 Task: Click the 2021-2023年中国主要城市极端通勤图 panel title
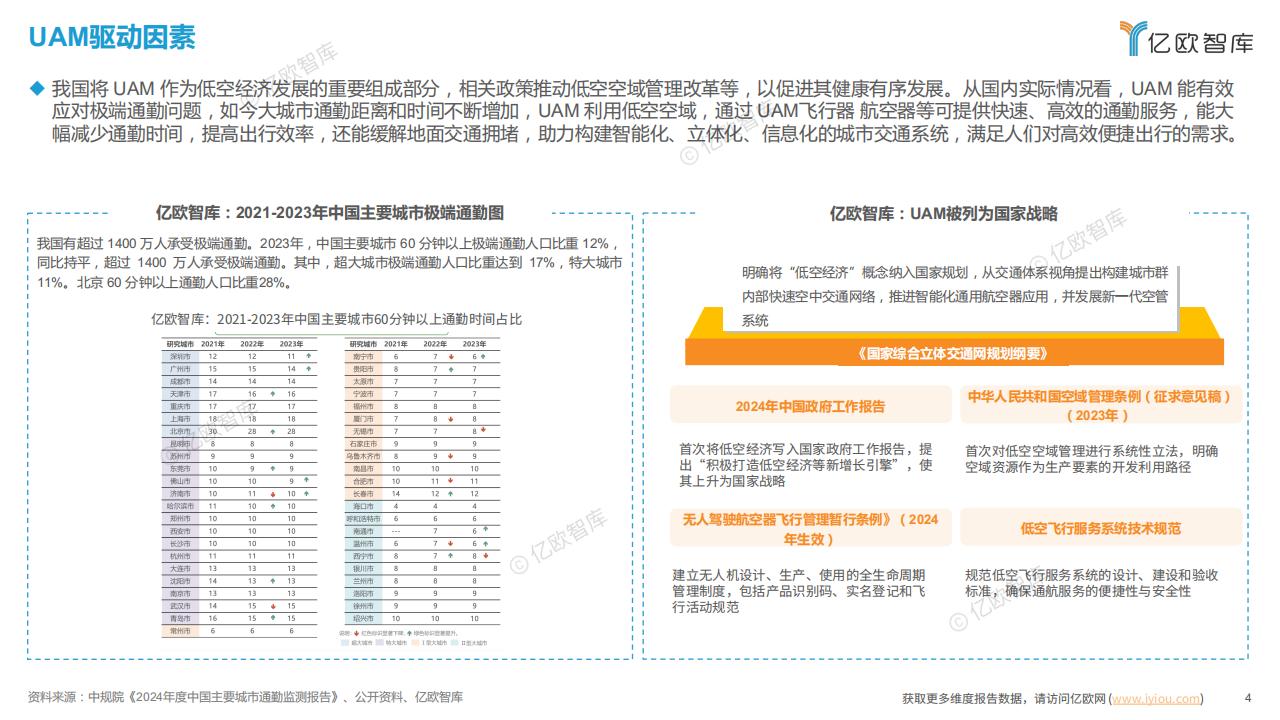click(x=330, y=213)
